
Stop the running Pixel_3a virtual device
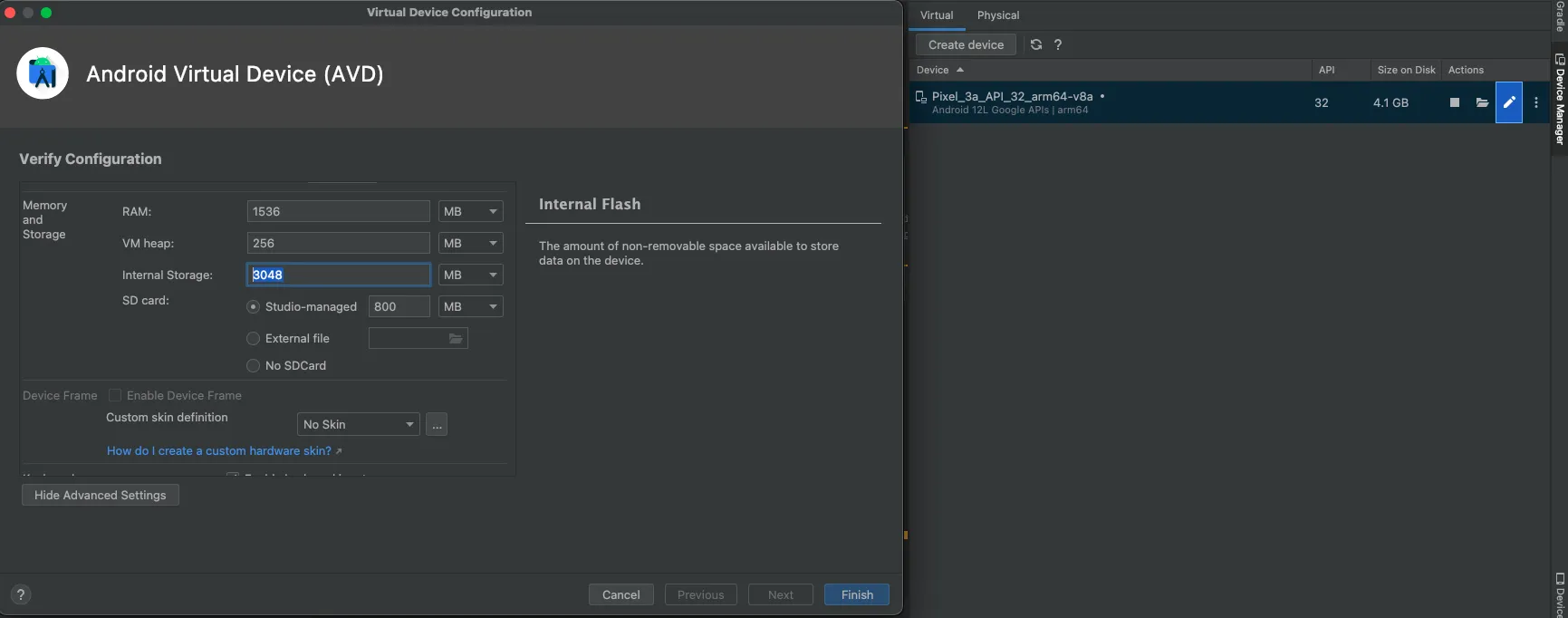1455,102
